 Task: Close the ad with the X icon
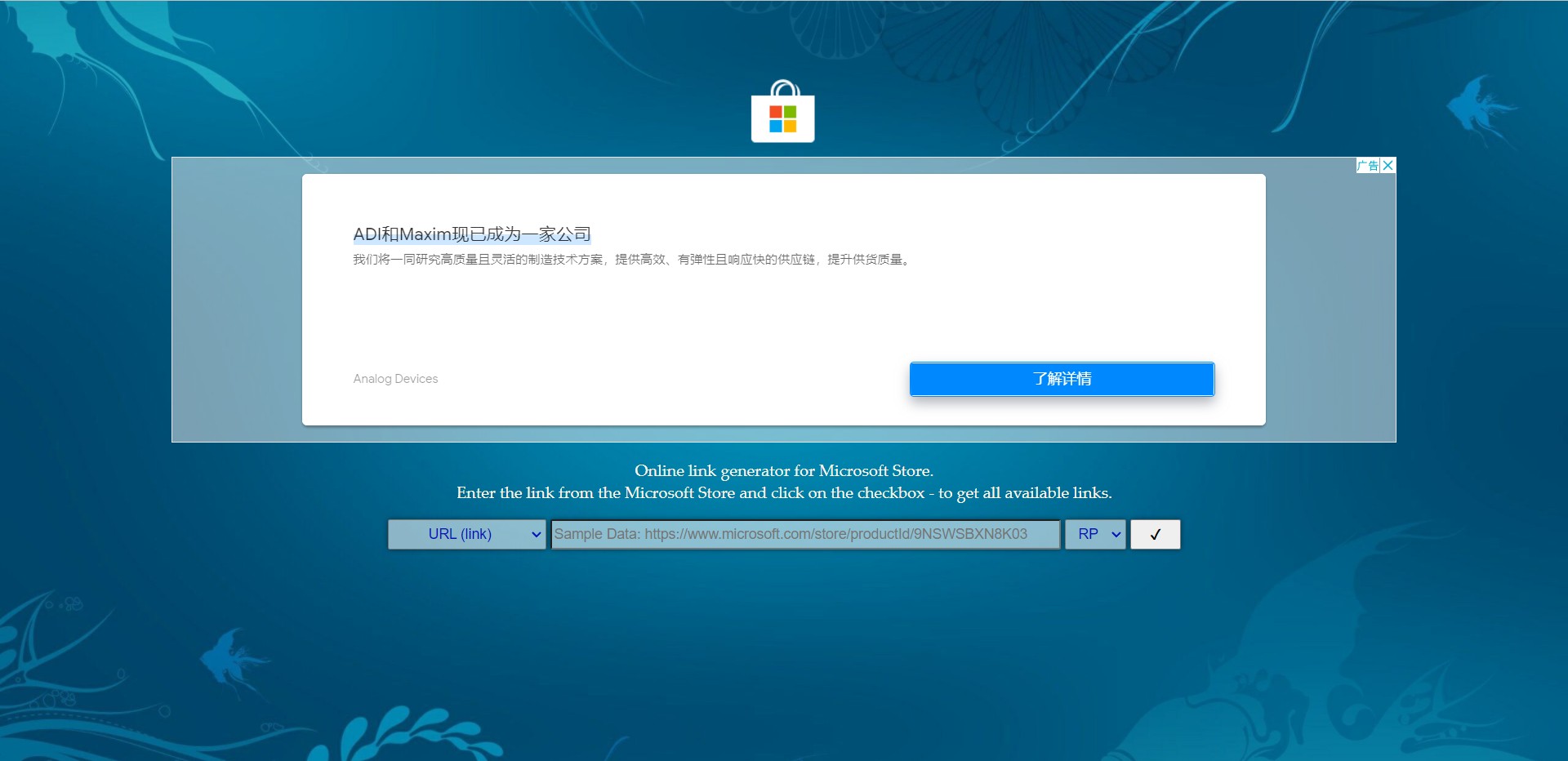[1388, 165]
